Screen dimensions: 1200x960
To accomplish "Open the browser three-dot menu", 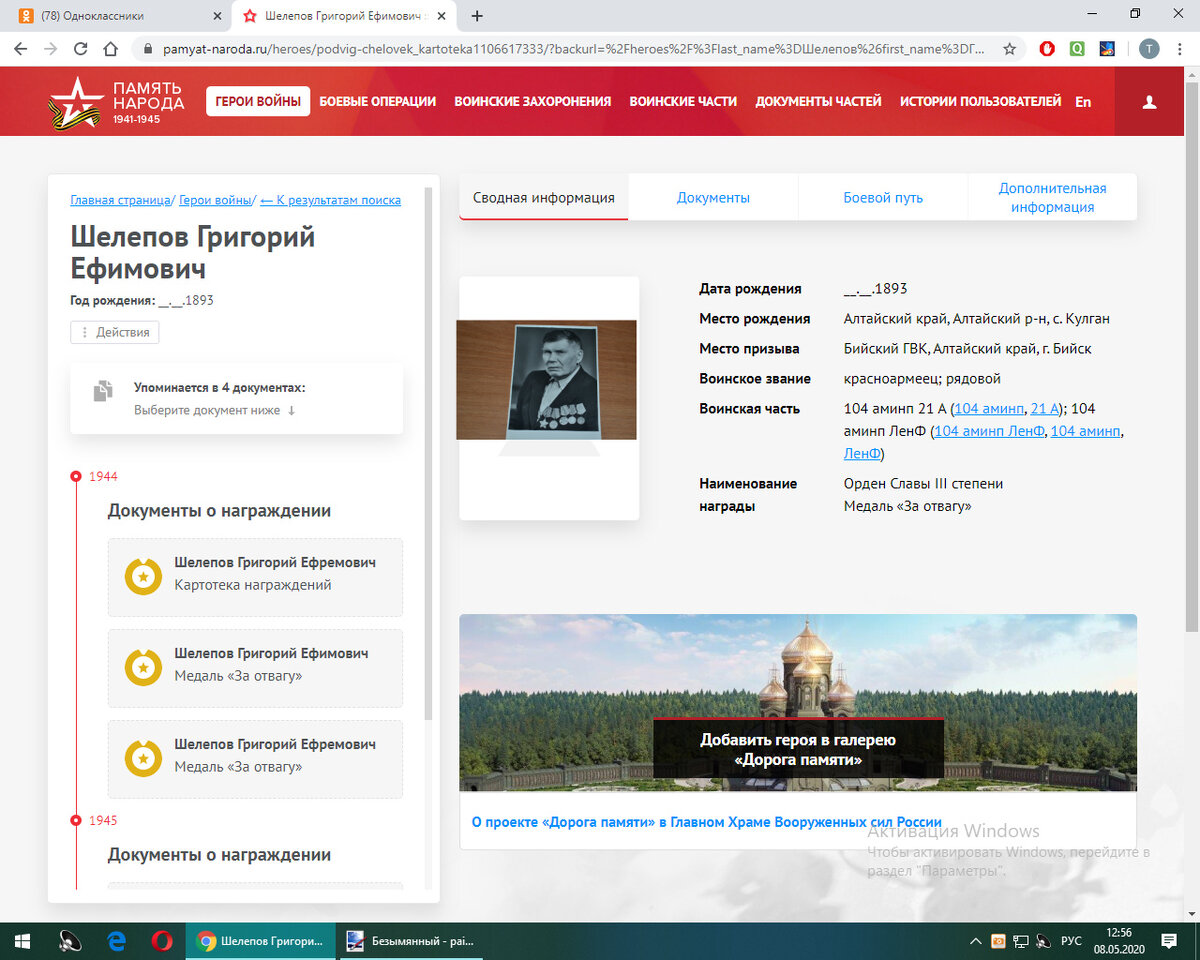I will point(1180,47).
